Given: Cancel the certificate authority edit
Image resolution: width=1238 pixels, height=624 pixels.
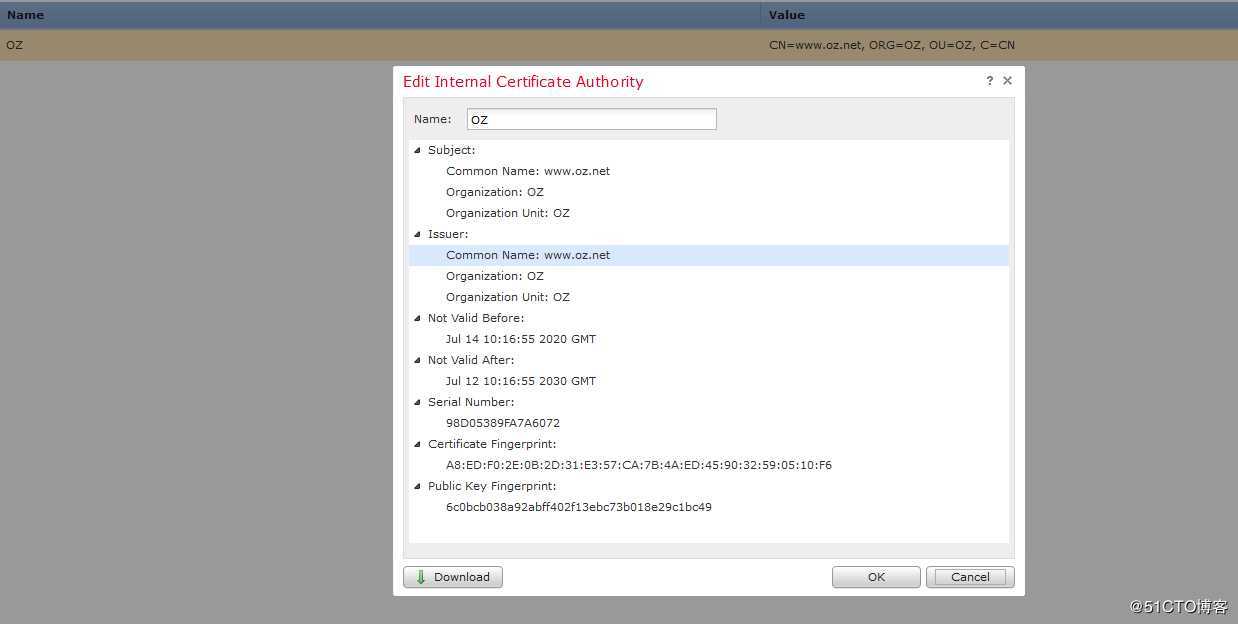Looking at the screenshot, I should 970,577.
